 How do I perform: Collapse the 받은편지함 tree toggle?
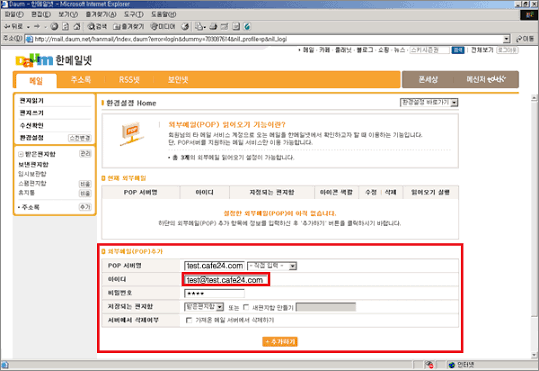[x=21, y=154]
